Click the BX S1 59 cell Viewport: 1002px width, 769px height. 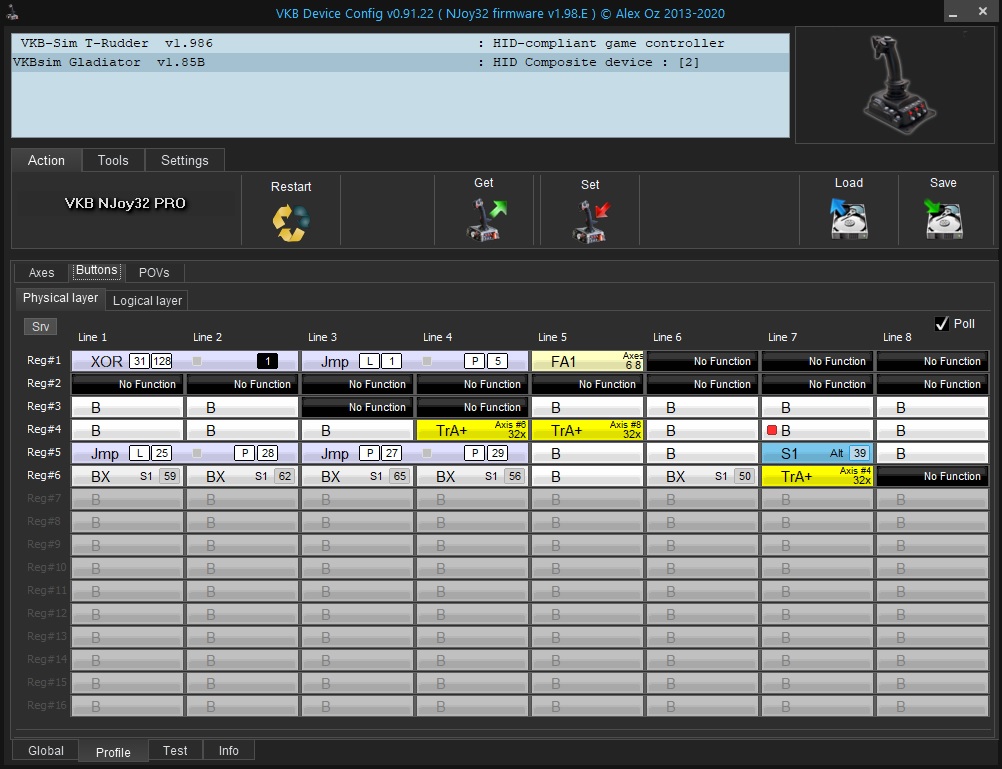point(128,476)
